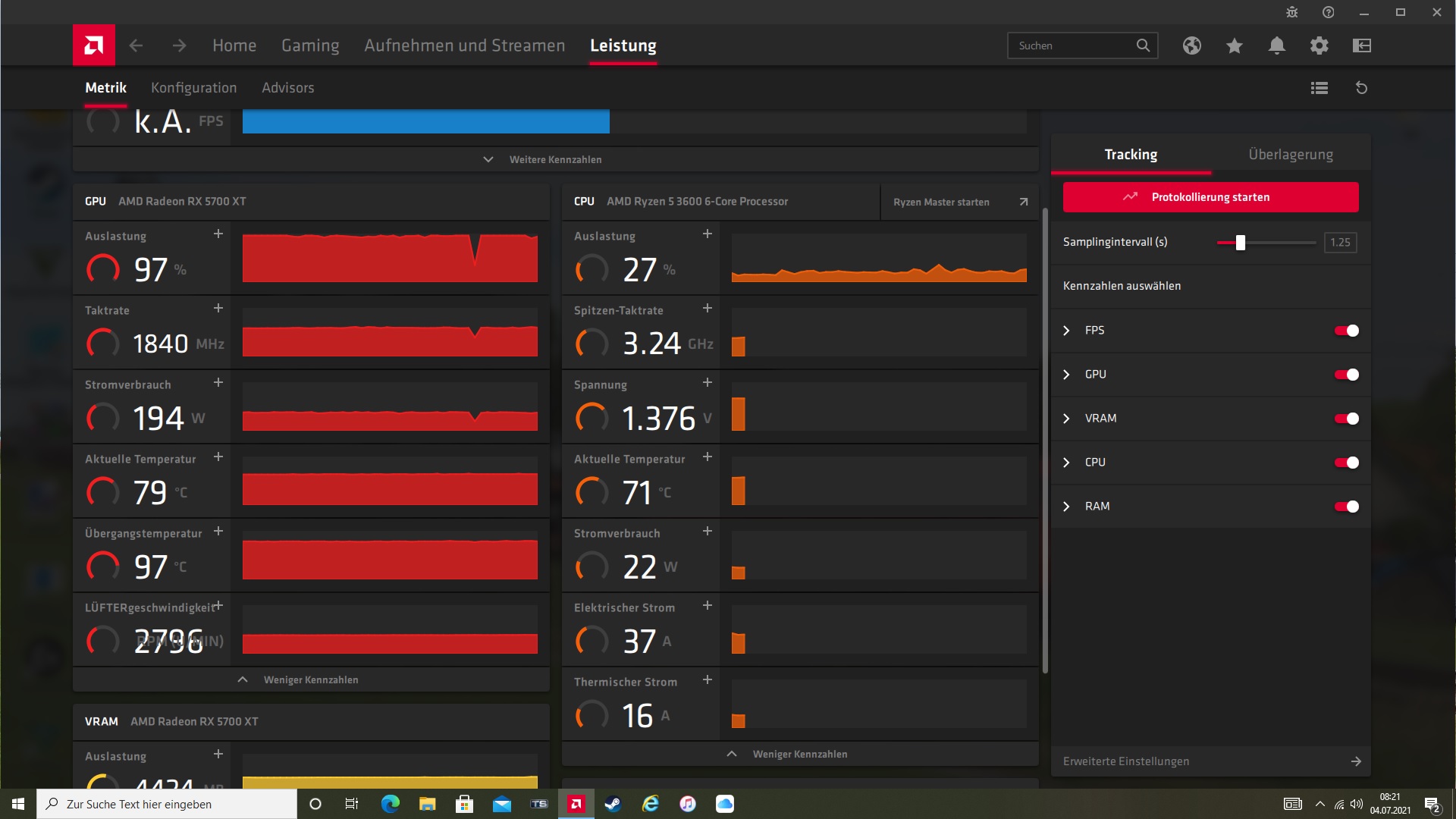Click the bug report icon
The image size is (1456, 819).
click(x=1291, y=12)
